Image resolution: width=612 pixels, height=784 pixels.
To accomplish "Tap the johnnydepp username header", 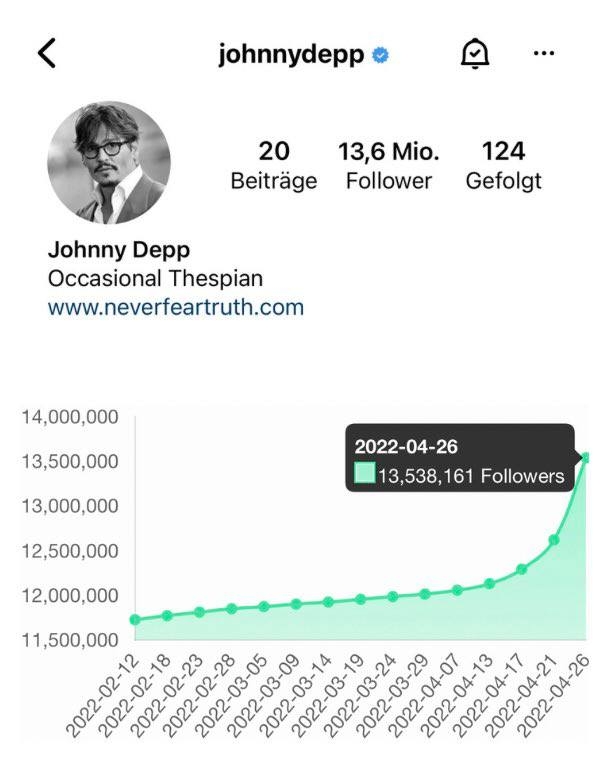I will 291,55.
